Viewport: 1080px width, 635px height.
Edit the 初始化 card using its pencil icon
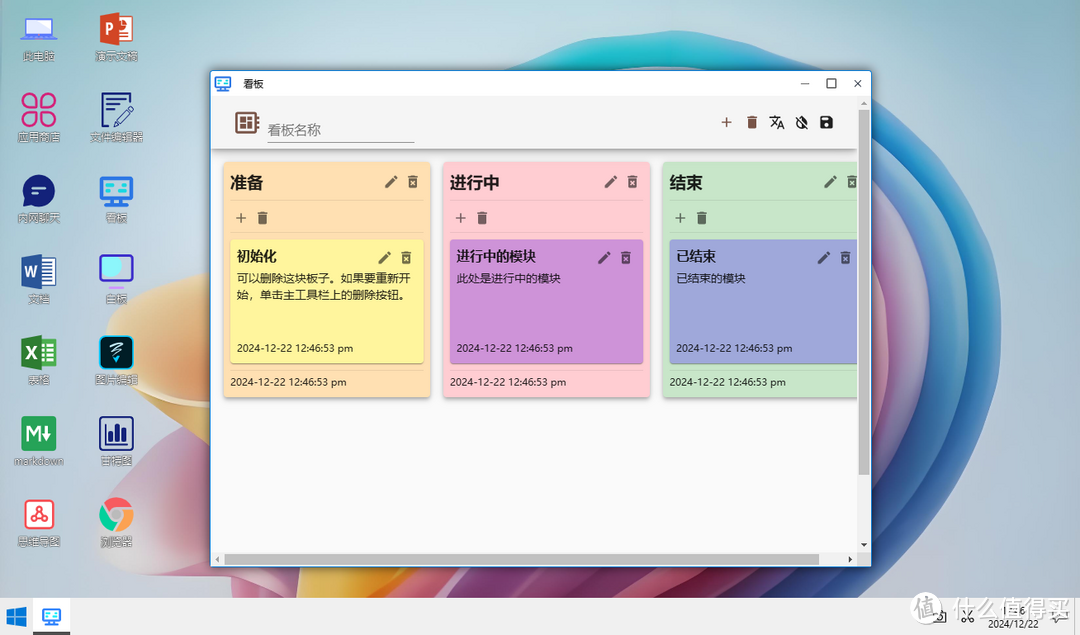384,257
